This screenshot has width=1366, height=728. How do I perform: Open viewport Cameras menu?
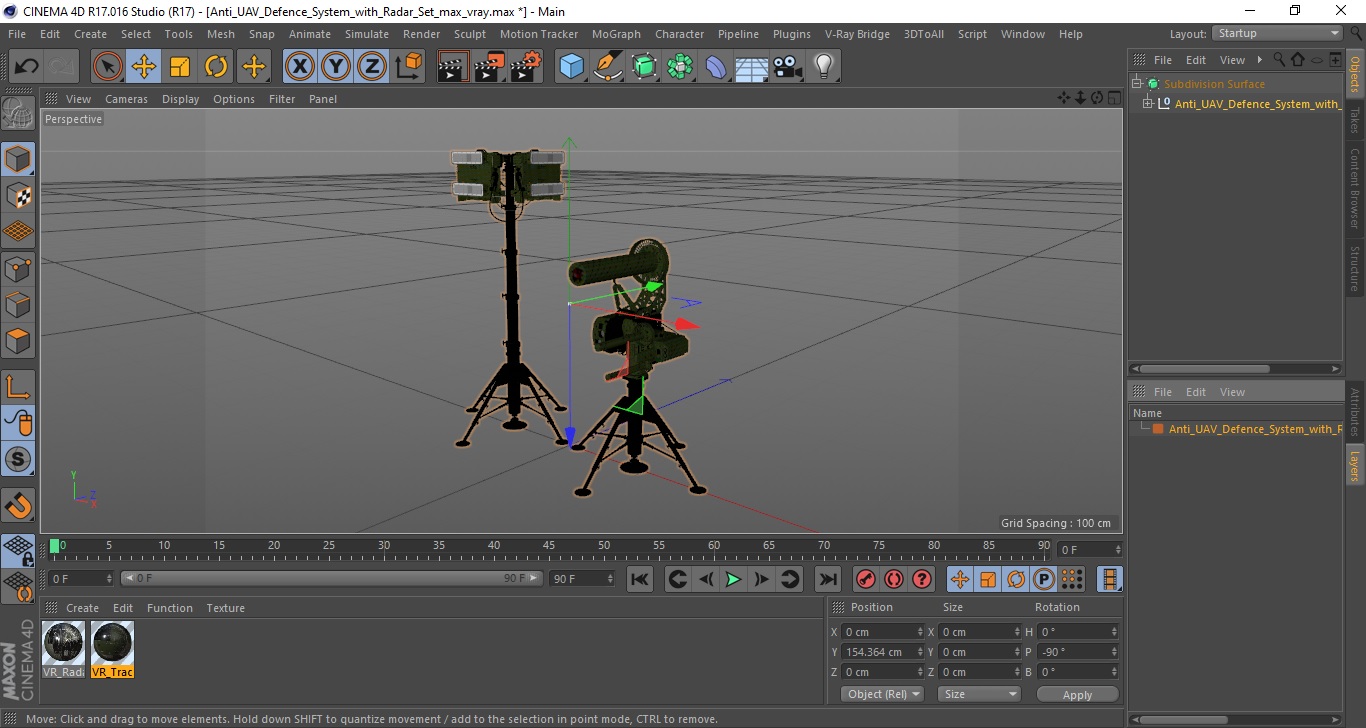[x=126, y=99]
